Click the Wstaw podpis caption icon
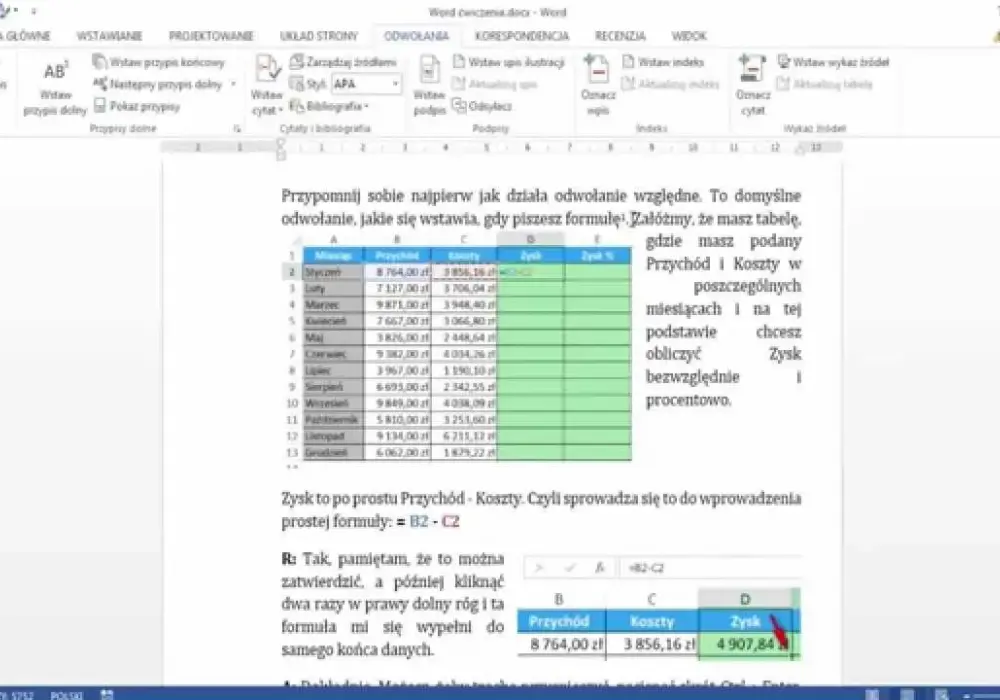Viewport: 1000px width, 700px height. pyautogui.click(x=429, y=69)
